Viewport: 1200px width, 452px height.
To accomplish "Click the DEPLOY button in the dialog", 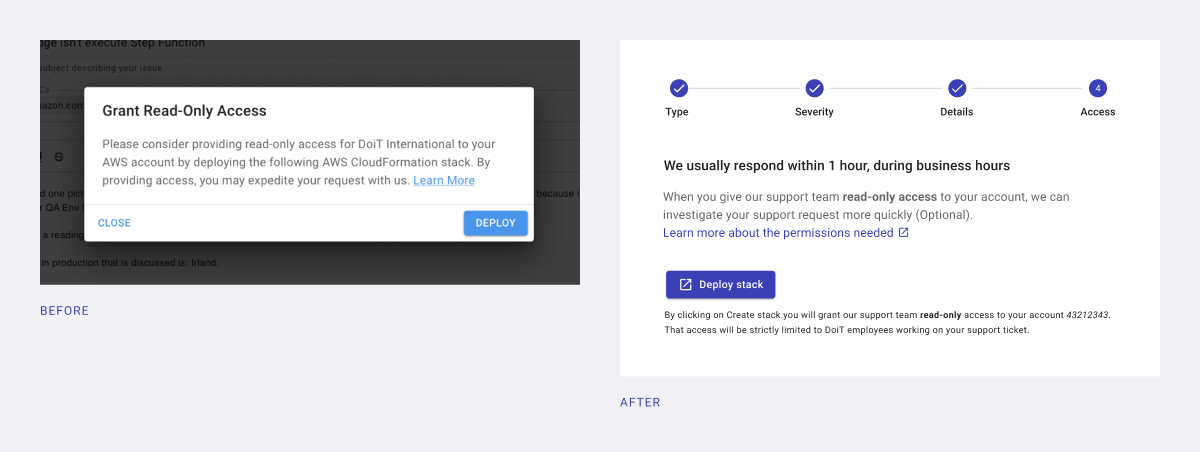I will coord(495,223).
